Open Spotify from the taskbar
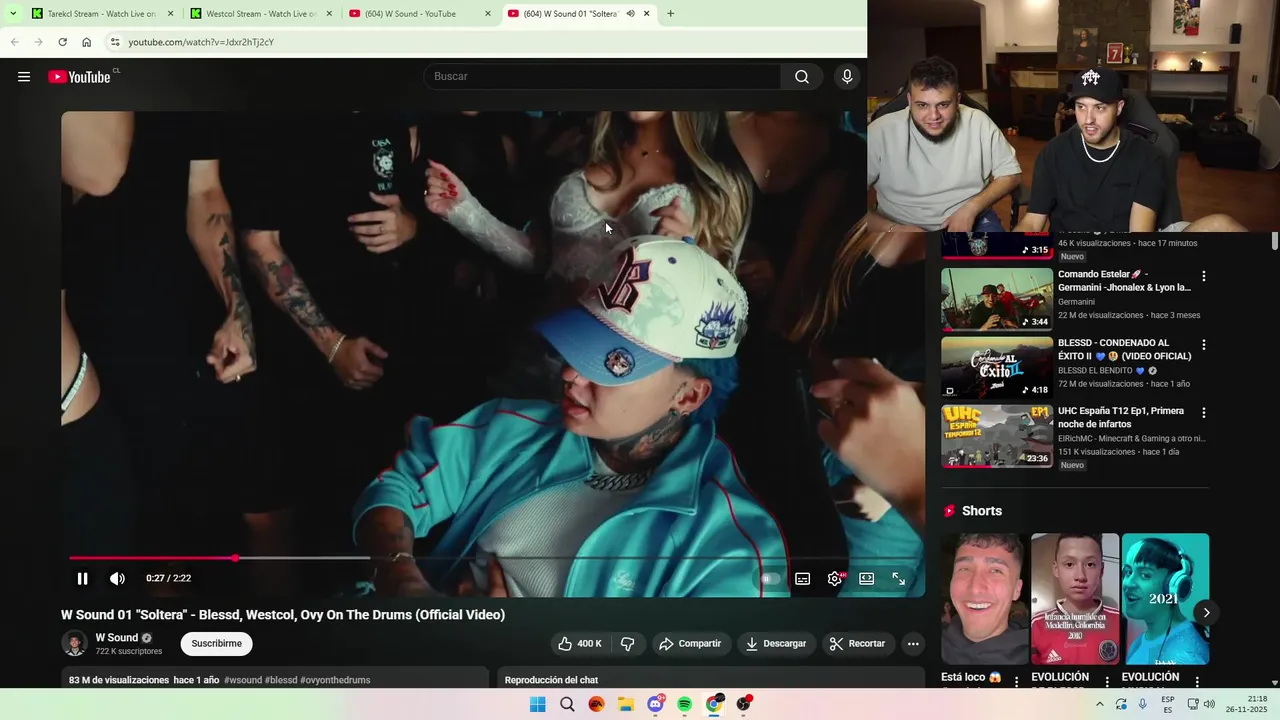 point(684,704)
